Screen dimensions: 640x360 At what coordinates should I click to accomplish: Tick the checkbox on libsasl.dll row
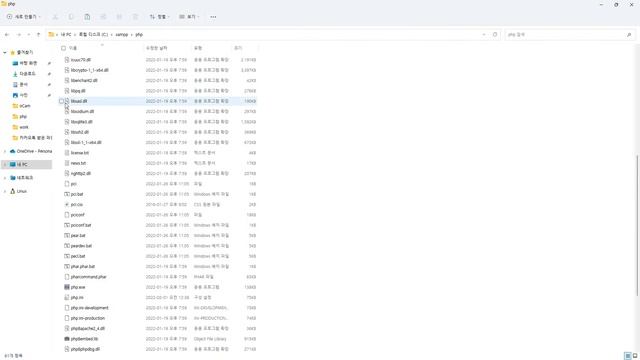coord(61,101)
